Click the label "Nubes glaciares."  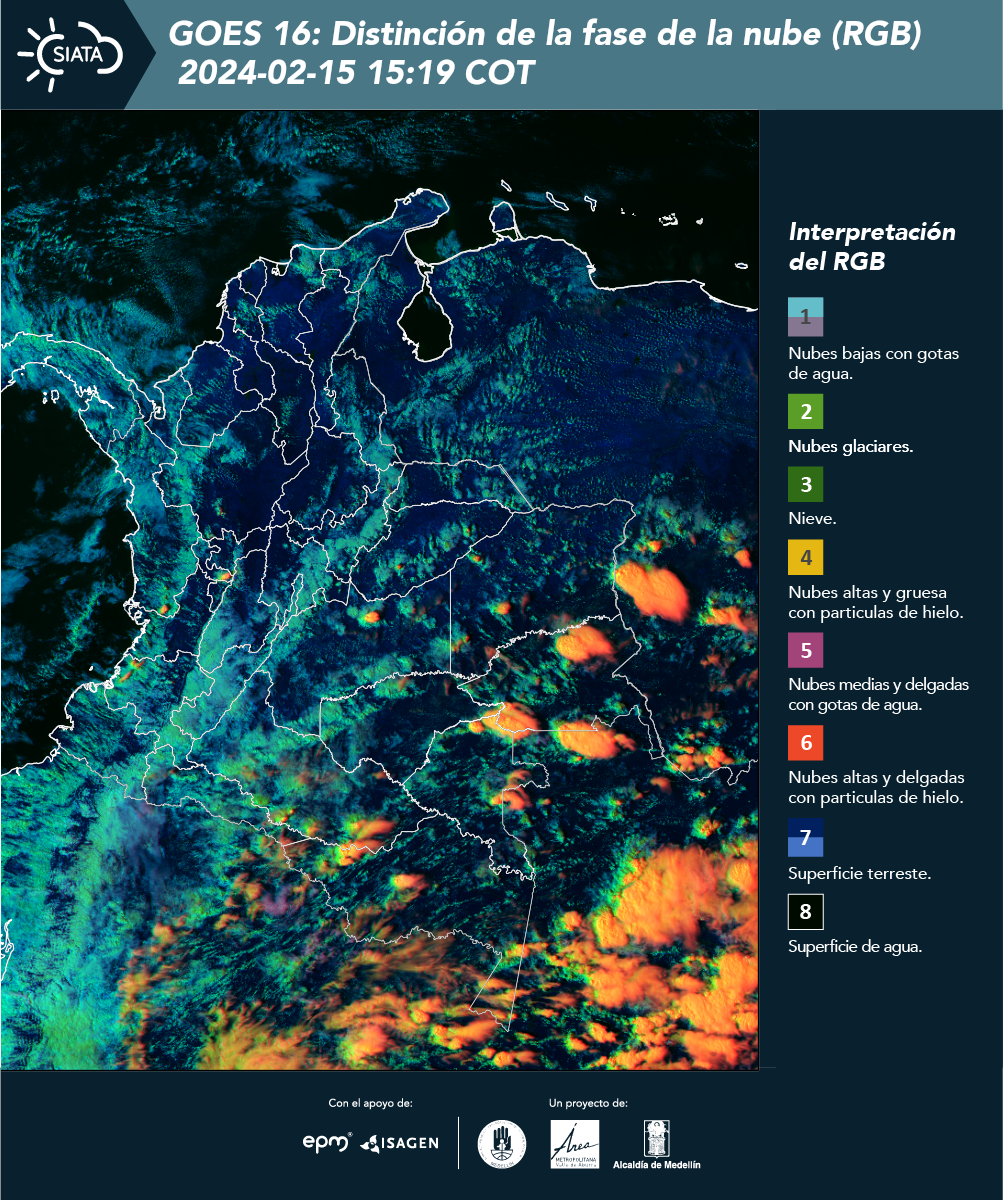click(850, 447)
